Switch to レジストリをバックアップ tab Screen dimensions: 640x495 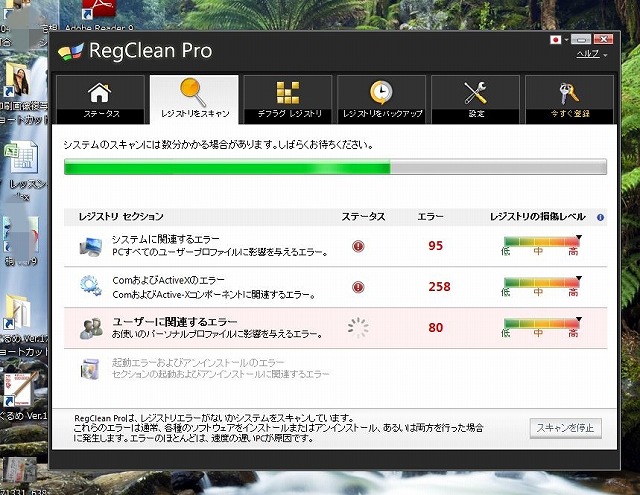coord(382,99)
